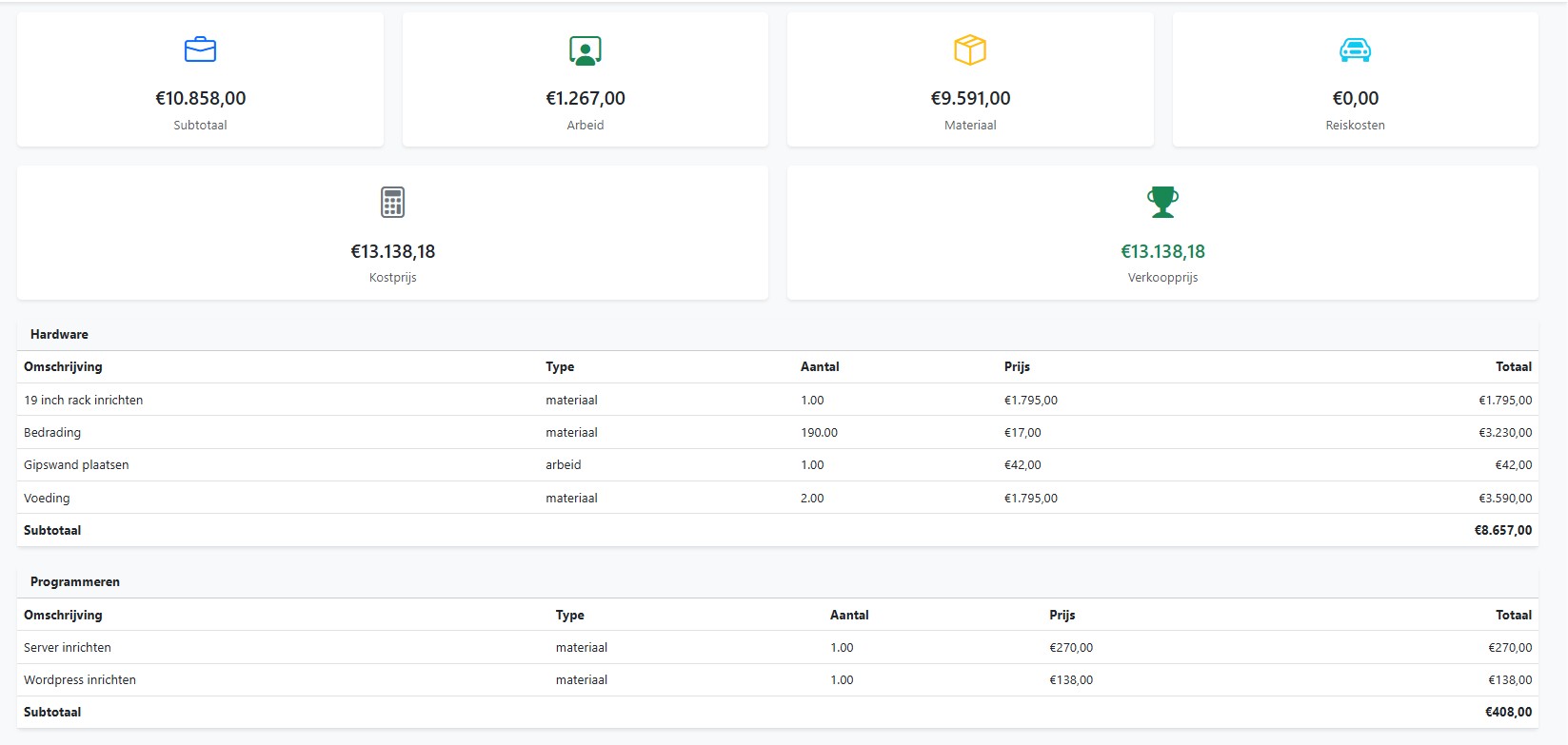This screenshot has height=745, width=1568.
Task: Click the 'Wordpress inrichten' row description
Action: click(x=80, y=680)
